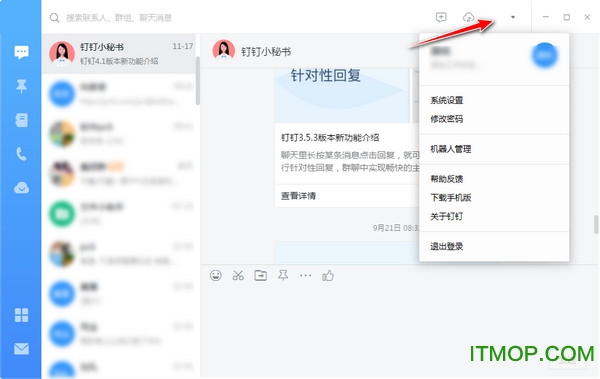Open 关于钉钉 menu entry

[x=447, y=216]
